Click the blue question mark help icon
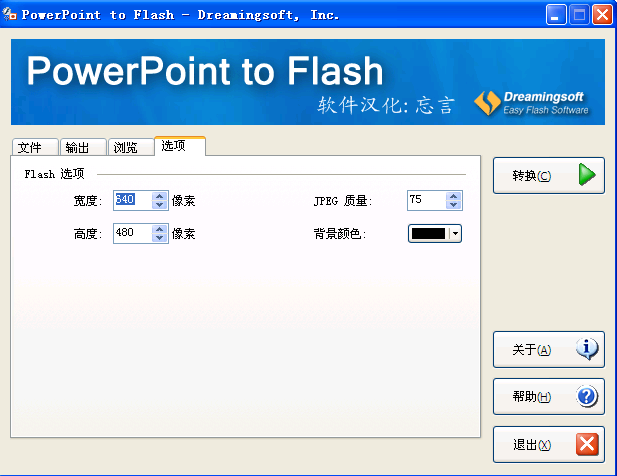 pos(587,396)
